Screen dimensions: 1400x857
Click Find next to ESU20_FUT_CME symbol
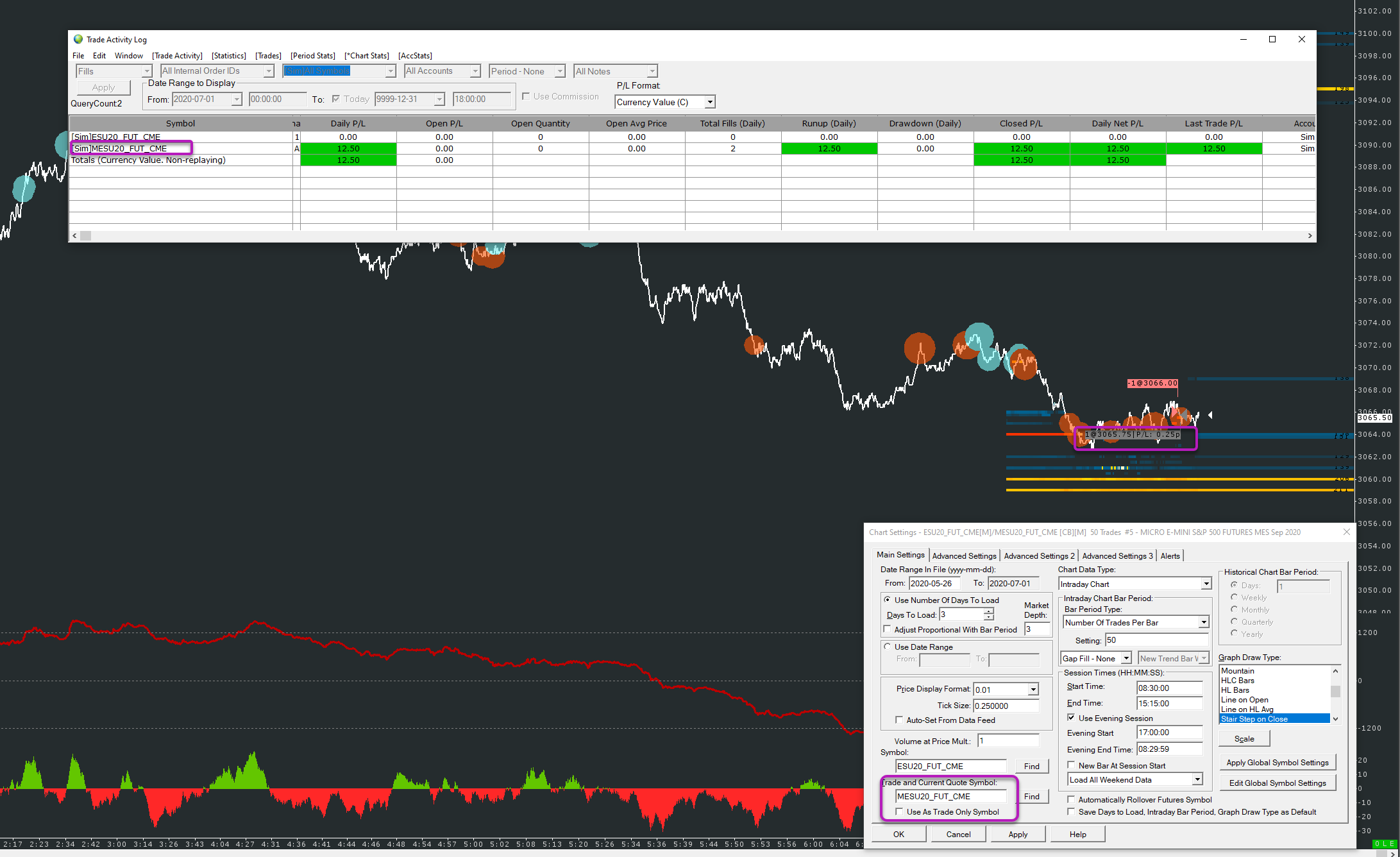tap(1031, 766)
